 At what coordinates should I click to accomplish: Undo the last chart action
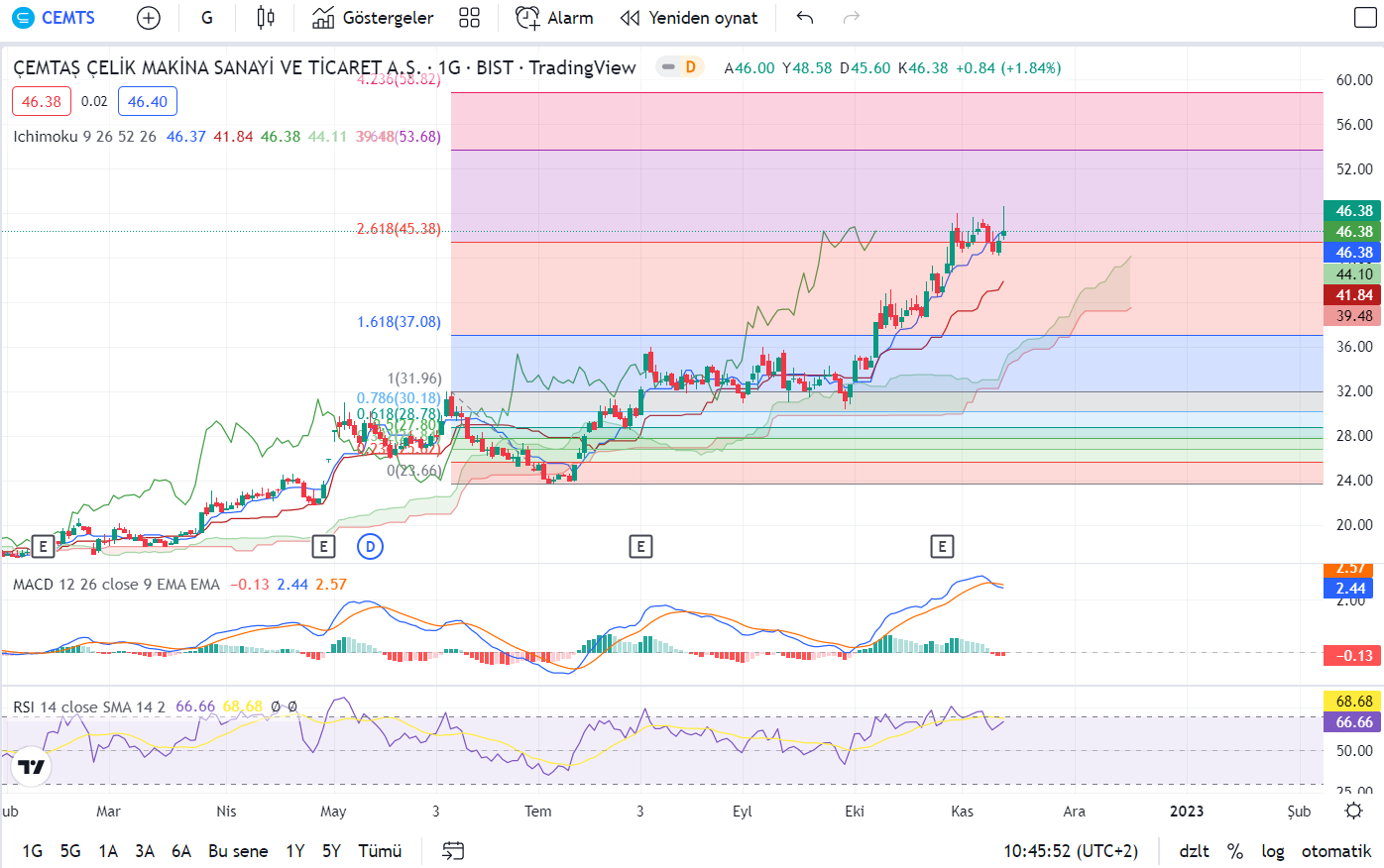[x=805, y=18]
